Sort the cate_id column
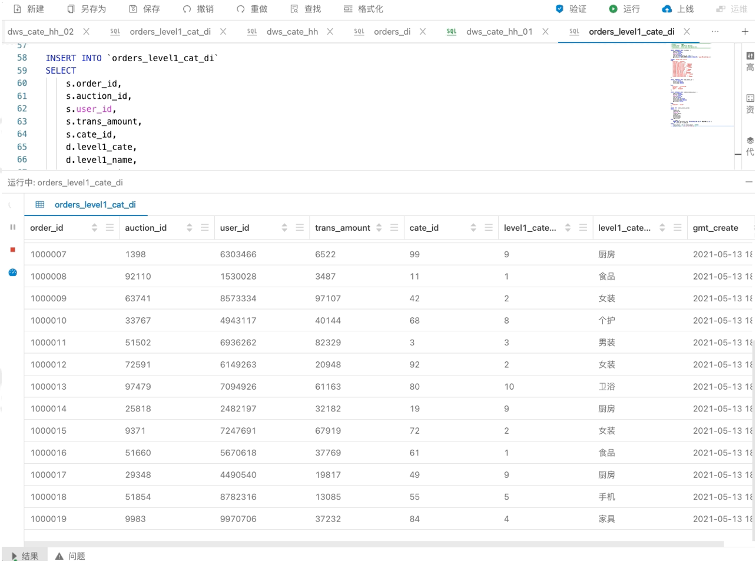 click(473, 228)
